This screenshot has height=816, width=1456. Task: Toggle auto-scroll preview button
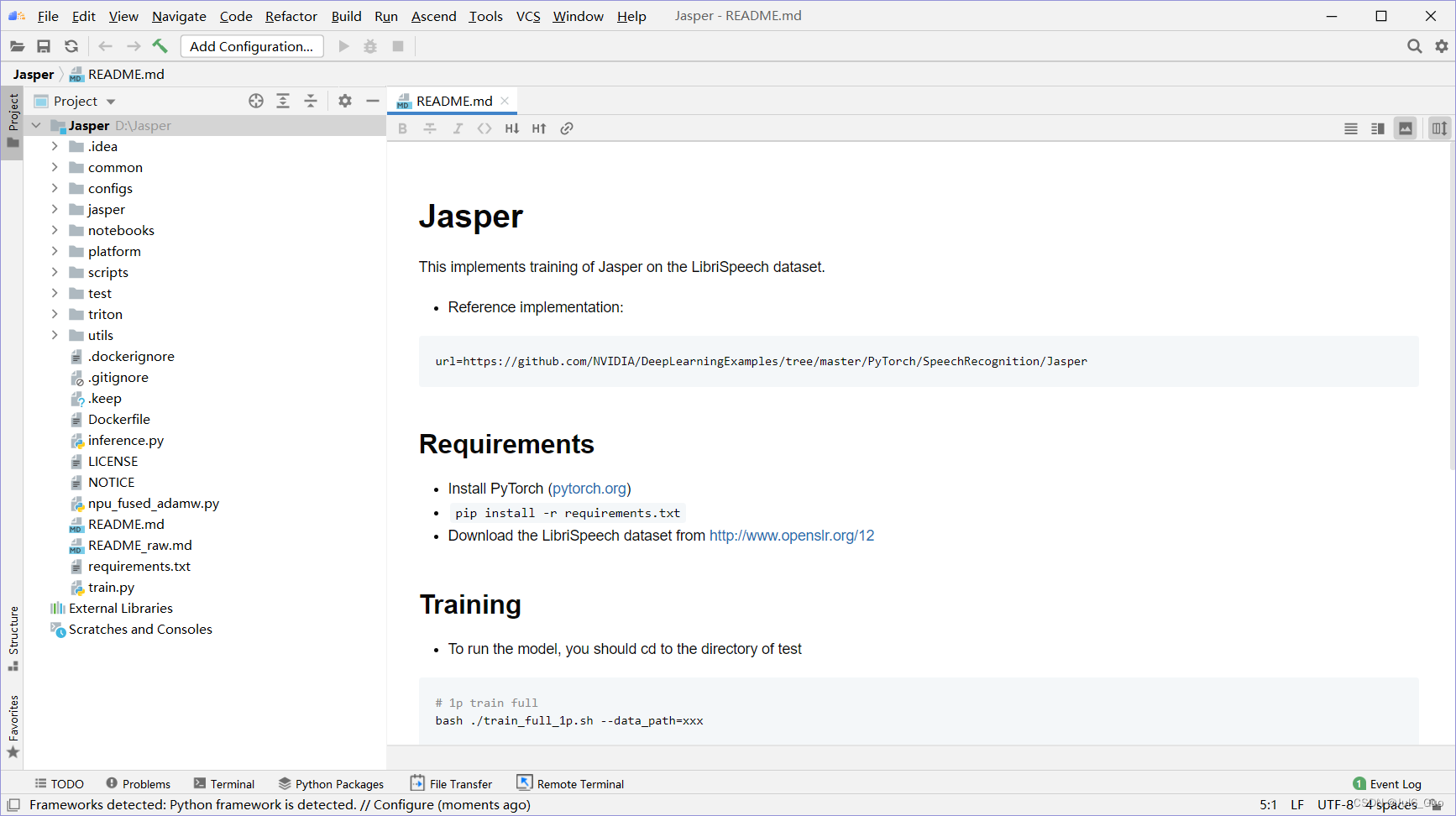click(x=1440, y=128)
